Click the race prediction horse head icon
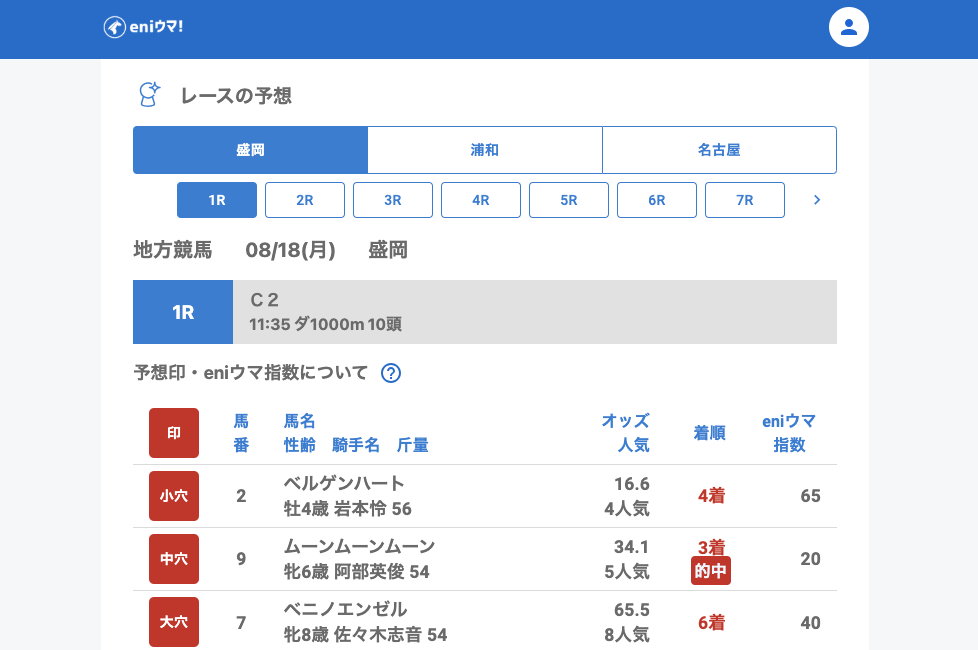 [x=148, y=95]
